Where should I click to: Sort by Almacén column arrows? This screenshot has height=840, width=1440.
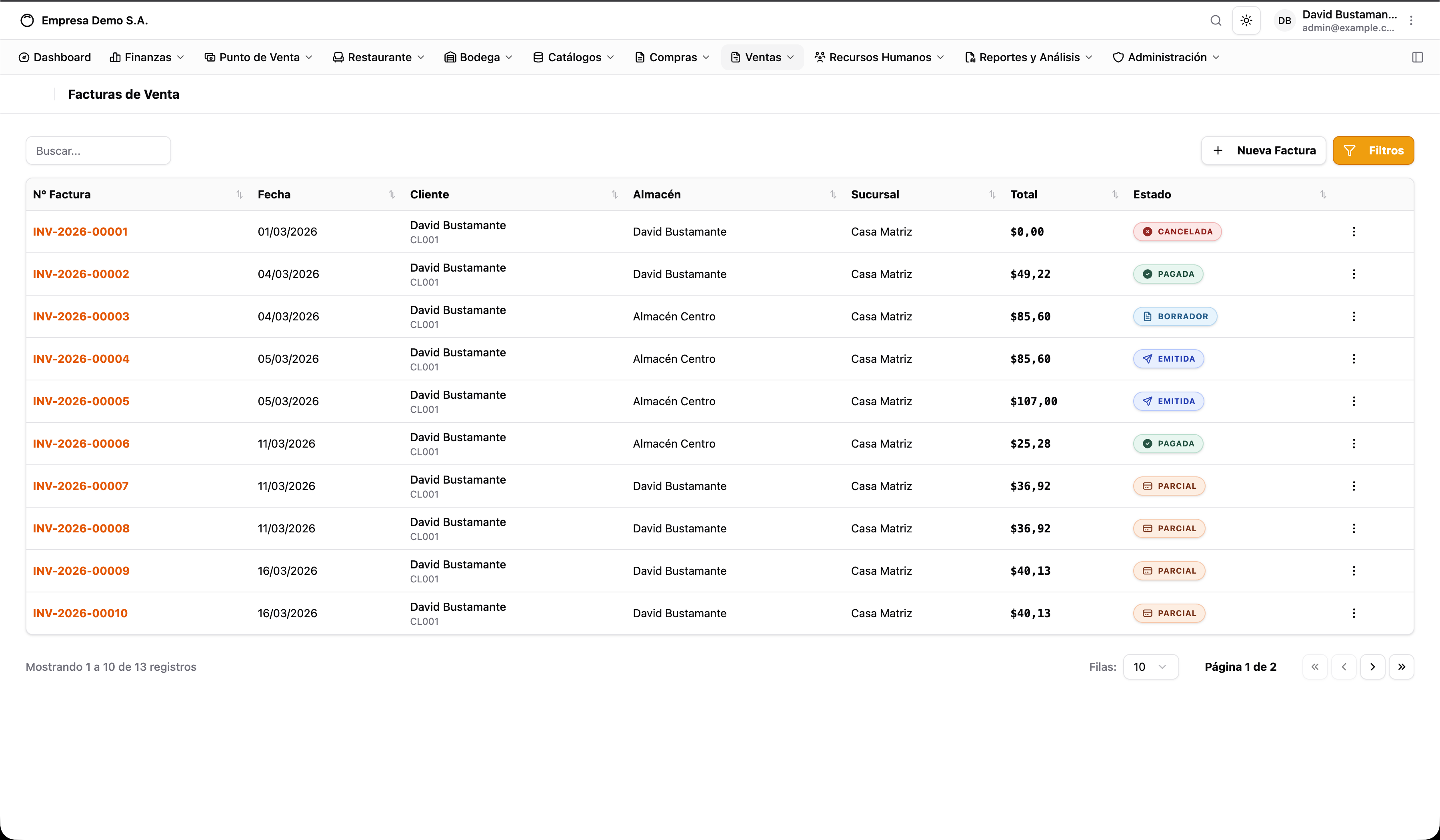point(833,194)
